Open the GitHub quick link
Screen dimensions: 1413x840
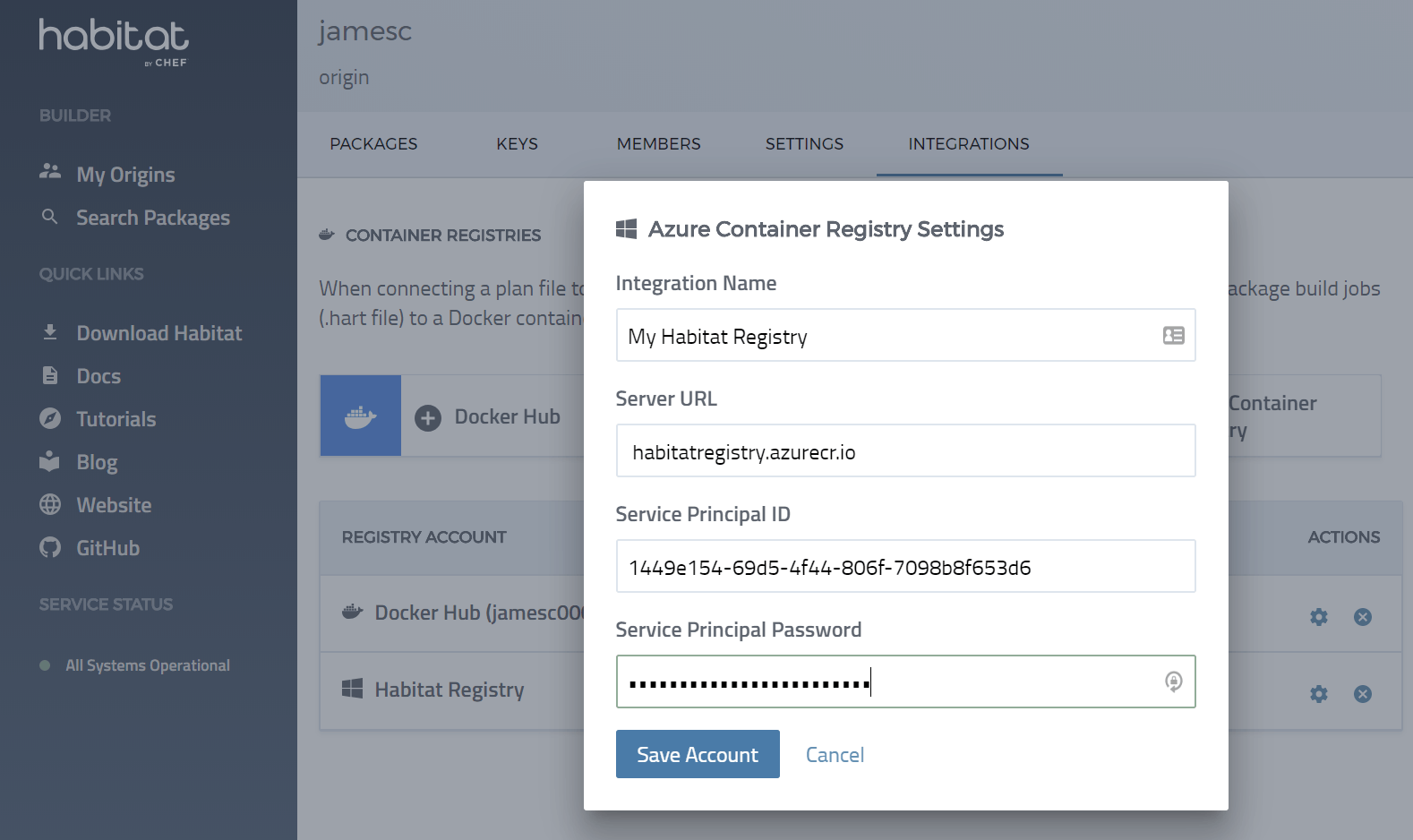coord(107,548)
